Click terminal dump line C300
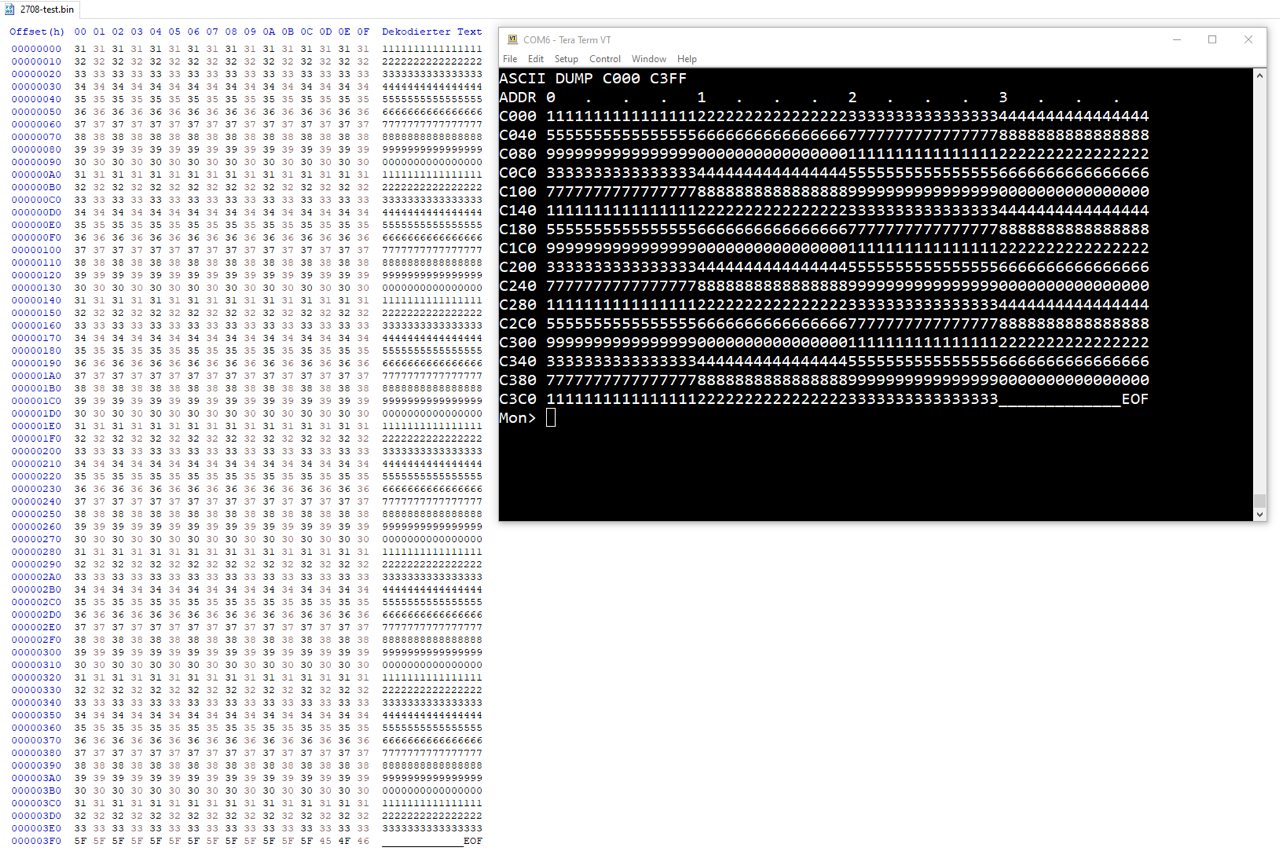Screen dimensions: 1280x859 tap(824, 342)
